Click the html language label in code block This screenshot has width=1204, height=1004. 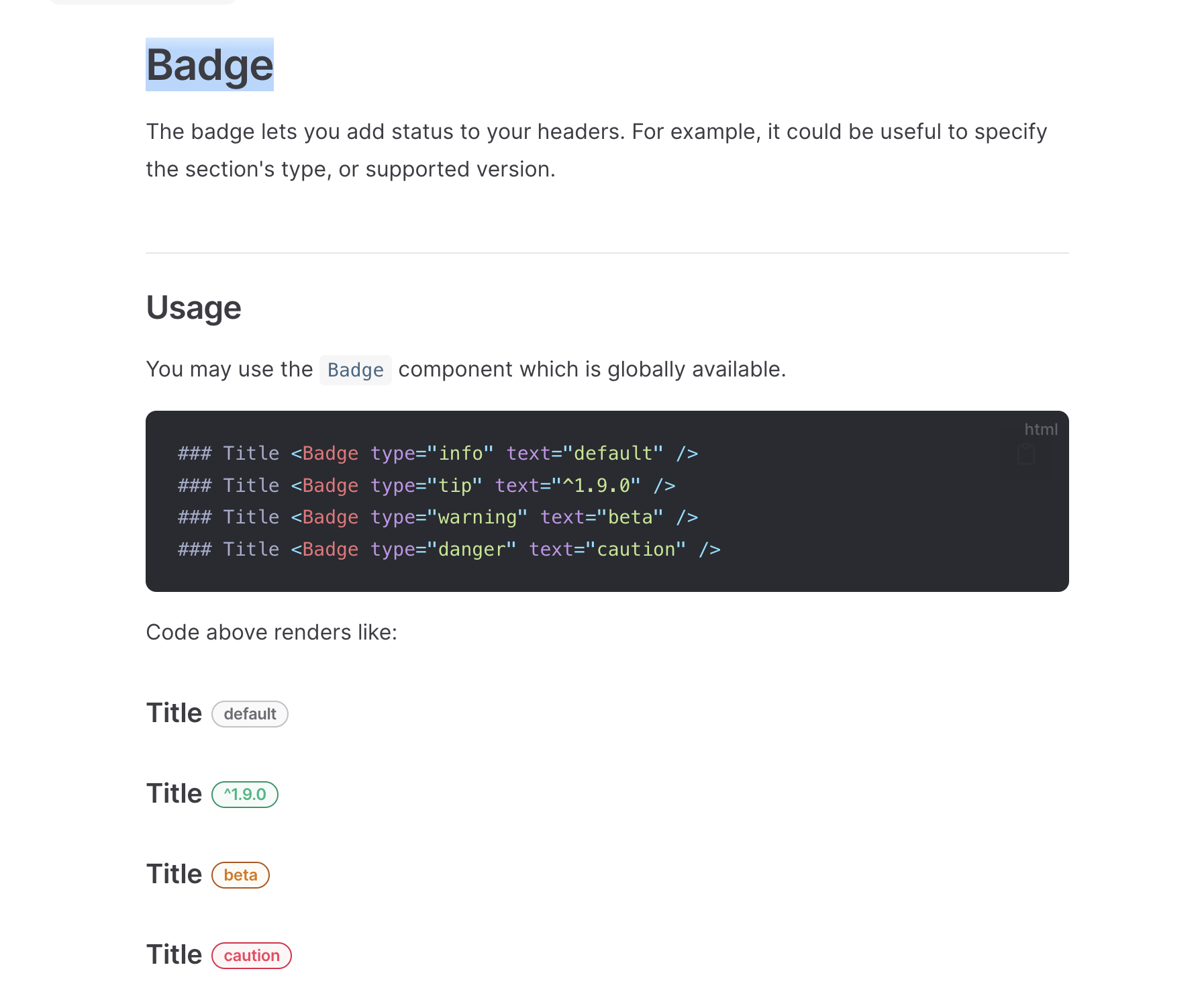(1041, 430)
